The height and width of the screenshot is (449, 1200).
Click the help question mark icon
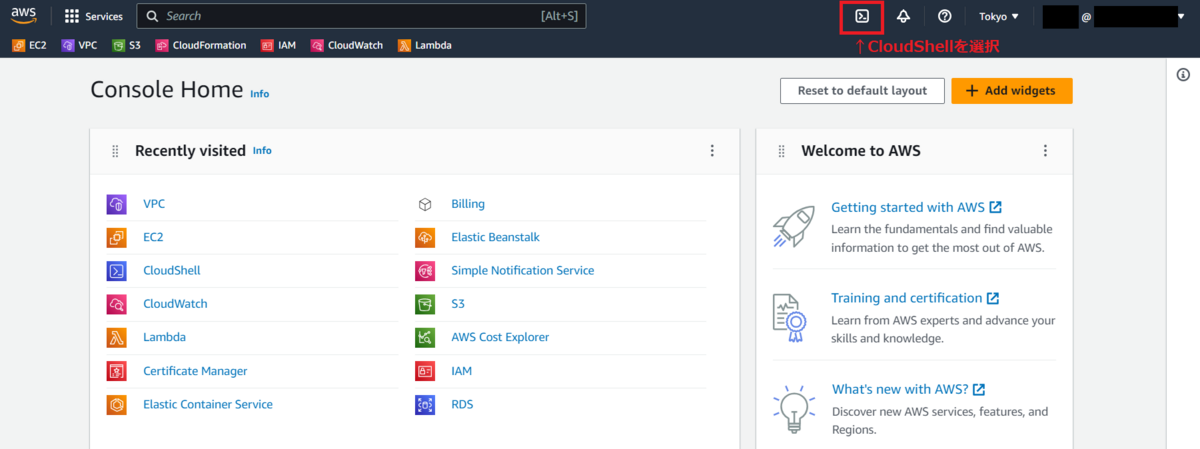(x=944, y=17)
